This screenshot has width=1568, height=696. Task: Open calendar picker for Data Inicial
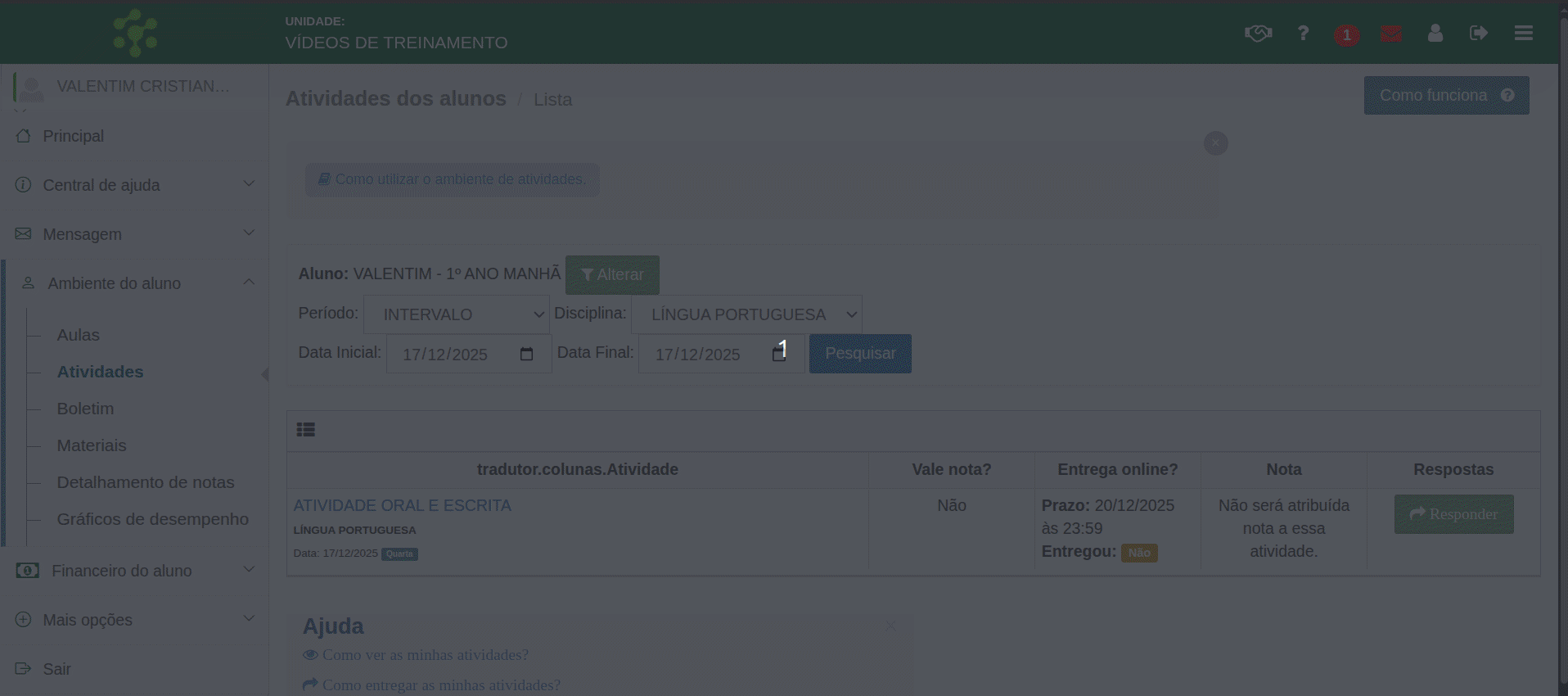(x=526, y=355)
